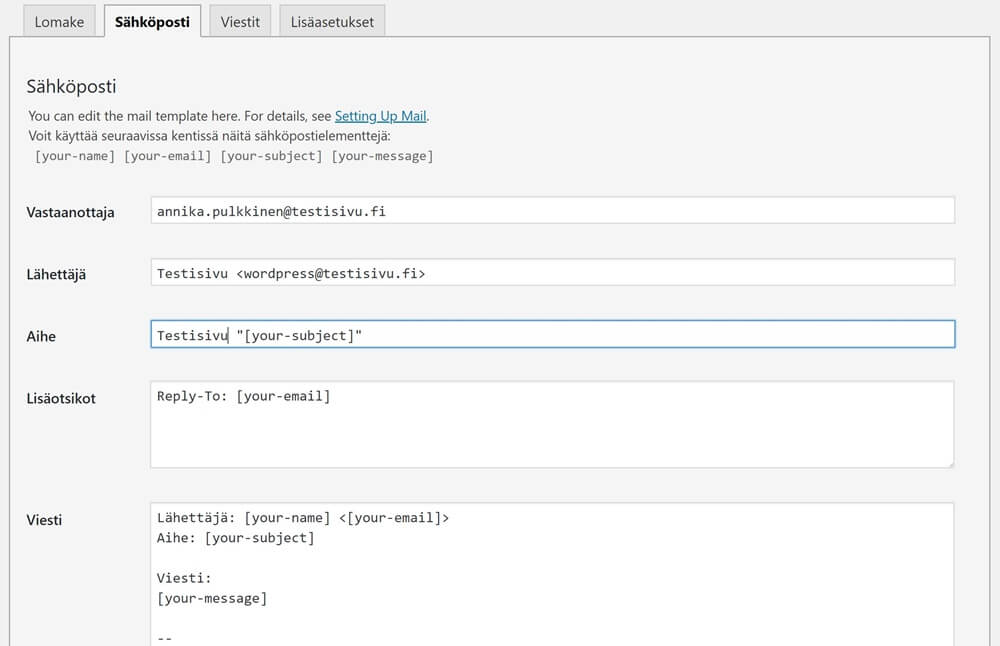Switch to the Lomake tab
This screenshot has height=646, width=1000.
coord(59,21)
